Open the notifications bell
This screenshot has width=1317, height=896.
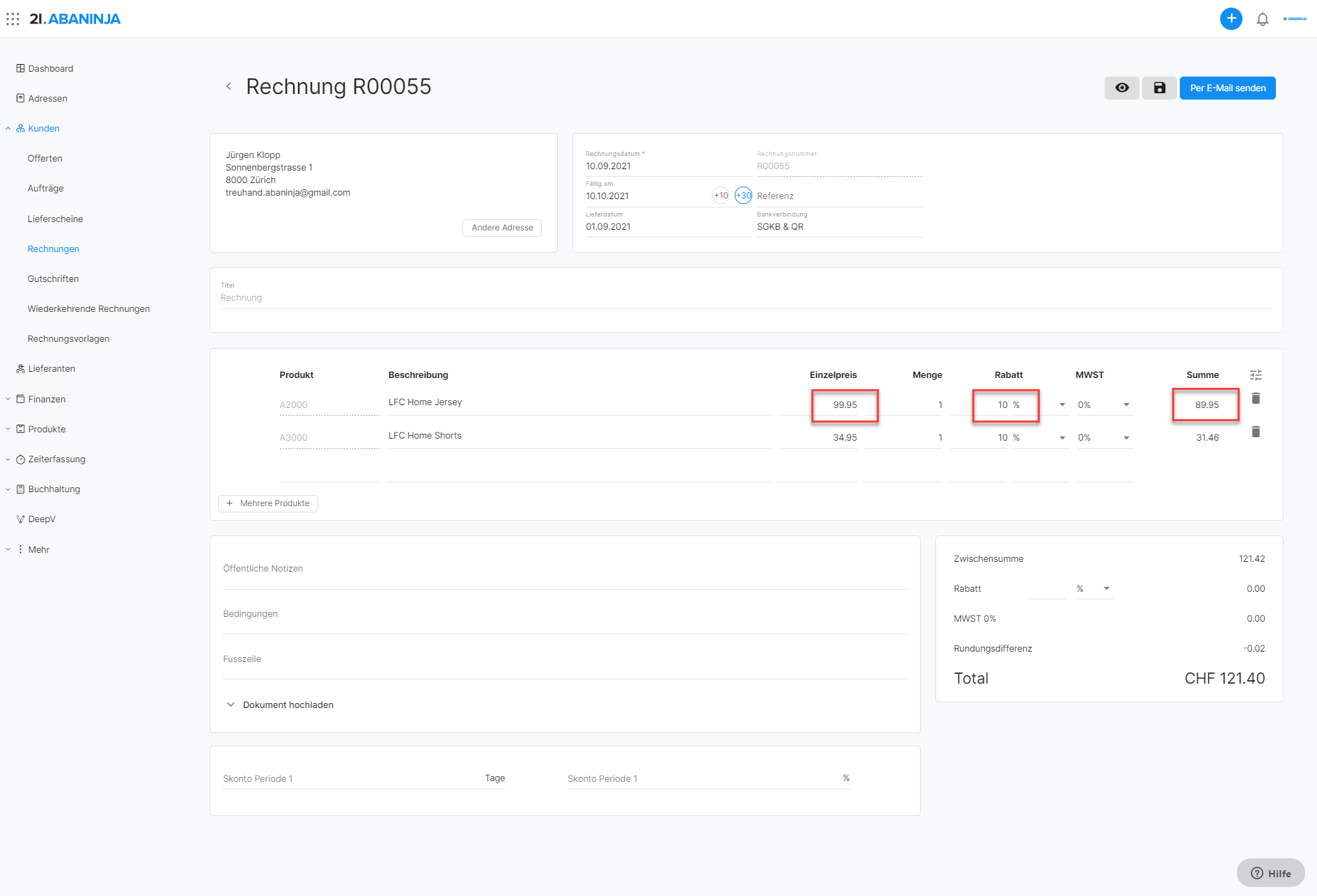coord(1262,19)
